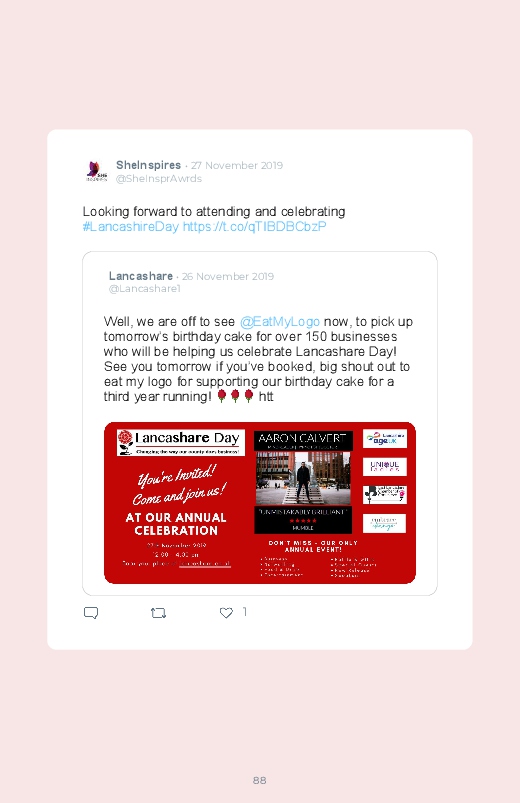Click the SheInspires display name
Screen dimensions: 520x803
point(148,165)
